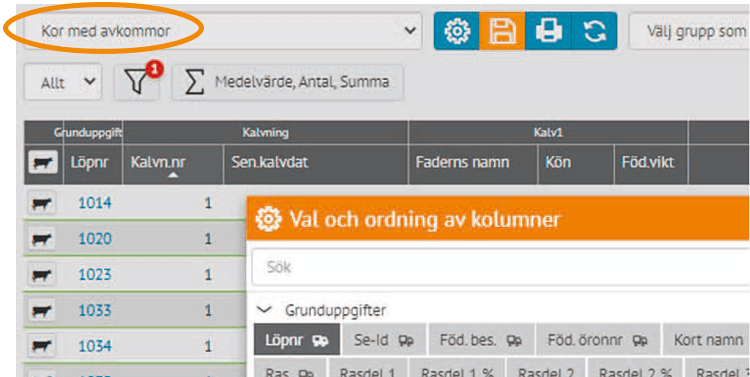Open 'Medelvärde, Antal, Summa' summary button
The height and width of the screenshot is (377, 750).
(287, 82)
